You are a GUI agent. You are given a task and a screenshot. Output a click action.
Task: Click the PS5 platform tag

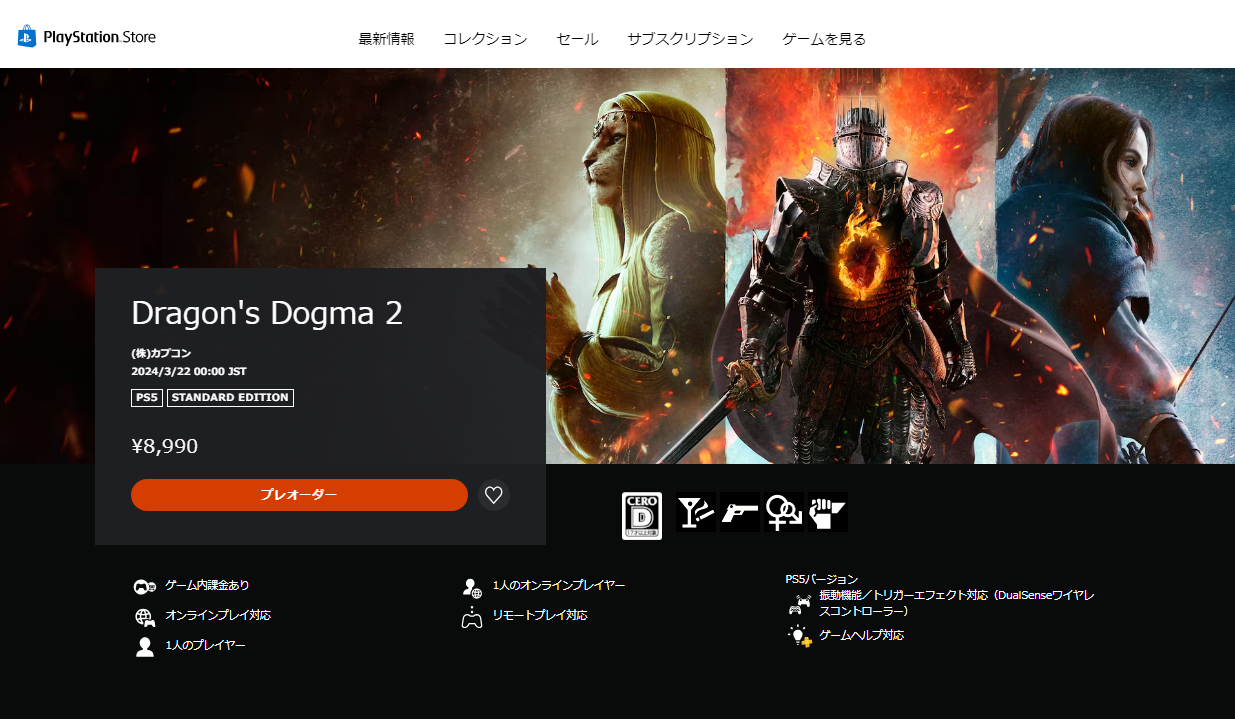(147, 398)
